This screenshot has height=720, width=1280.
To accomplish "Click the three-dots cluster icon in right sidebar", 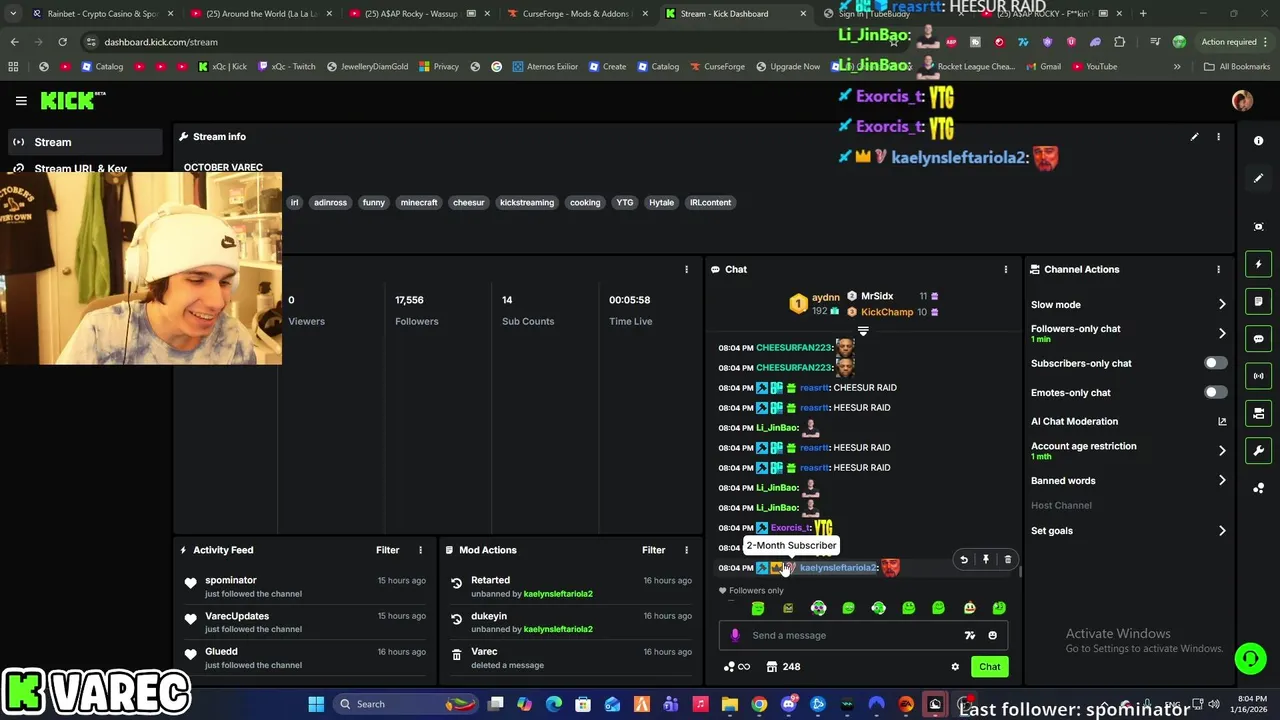I will tap(1258, 488).
